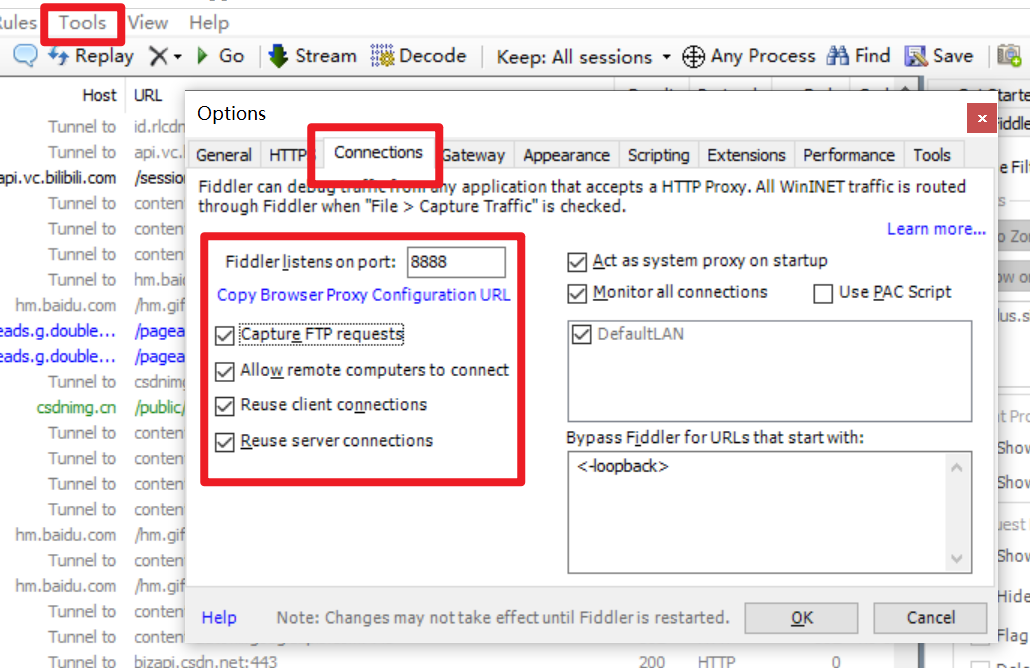Click the Fiddler listens on port field
The width and height of the screenshot is (1030, 668).
click(x=456, y=262)
